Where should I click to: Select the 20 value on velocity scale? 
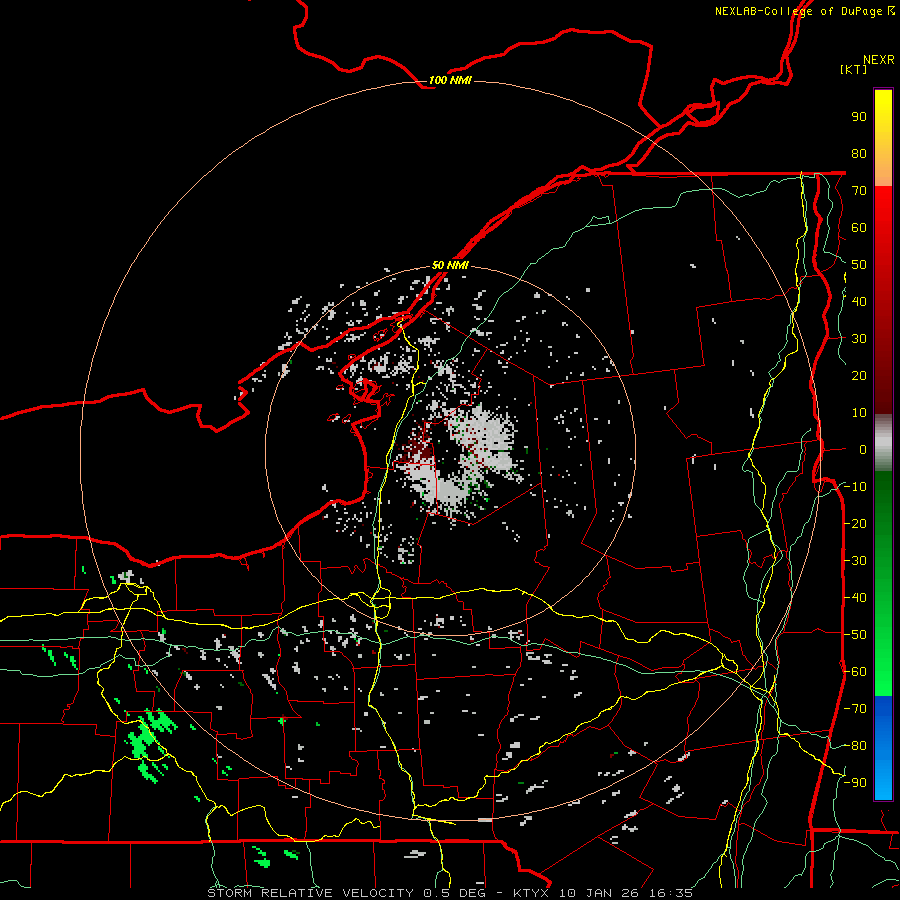point(859,376)
